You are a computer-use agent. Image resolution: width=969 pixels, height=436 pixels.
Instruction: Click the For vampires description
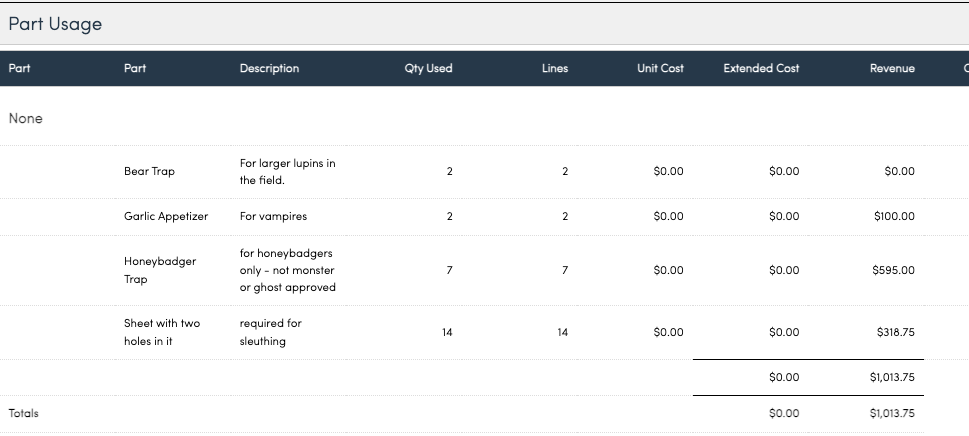coord(273,216)
